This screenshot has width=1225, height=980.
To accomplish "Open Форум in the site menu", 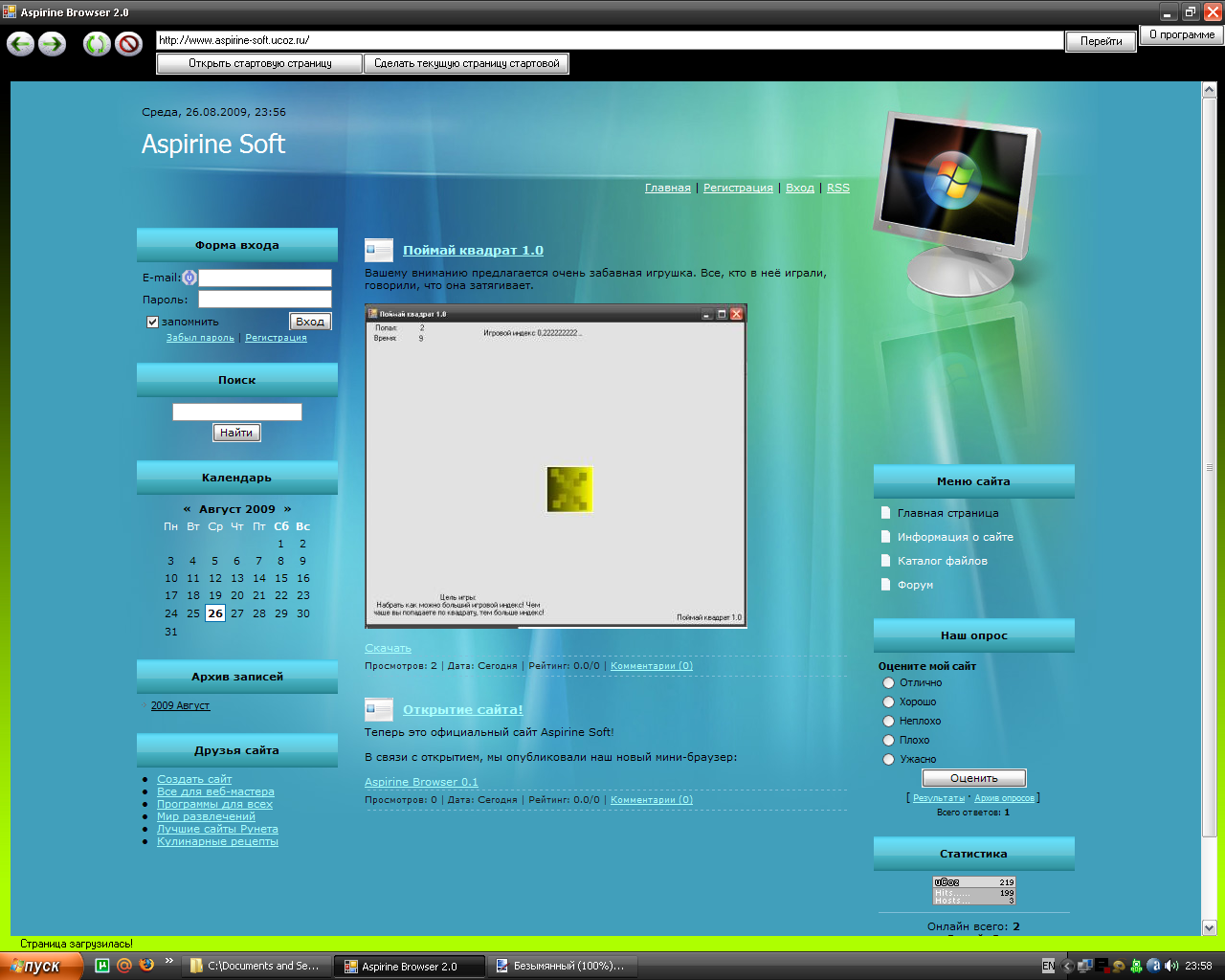I will (x=915, y=585).
